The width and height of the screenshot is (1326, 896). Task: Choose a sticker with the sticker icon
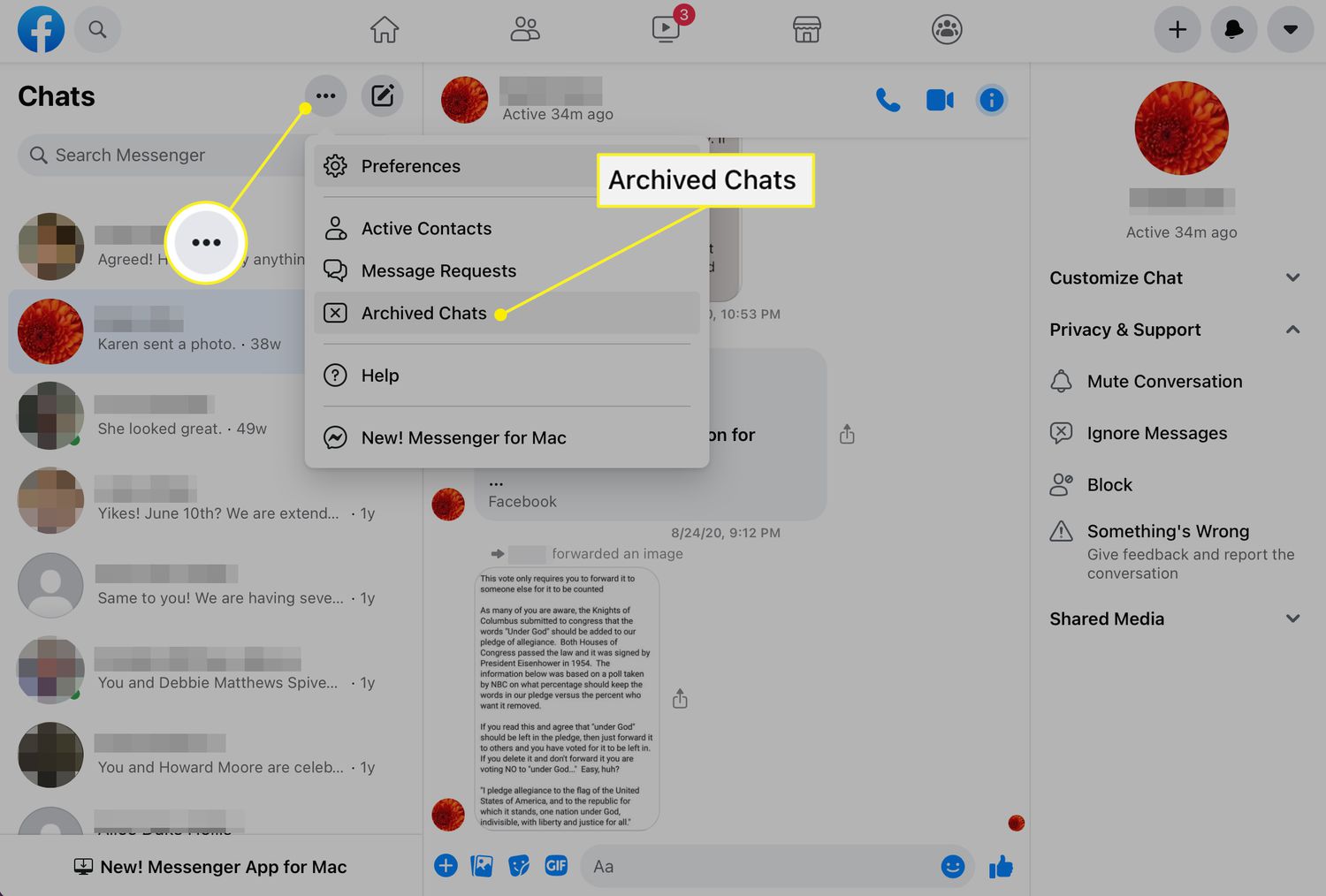(519, 866)
